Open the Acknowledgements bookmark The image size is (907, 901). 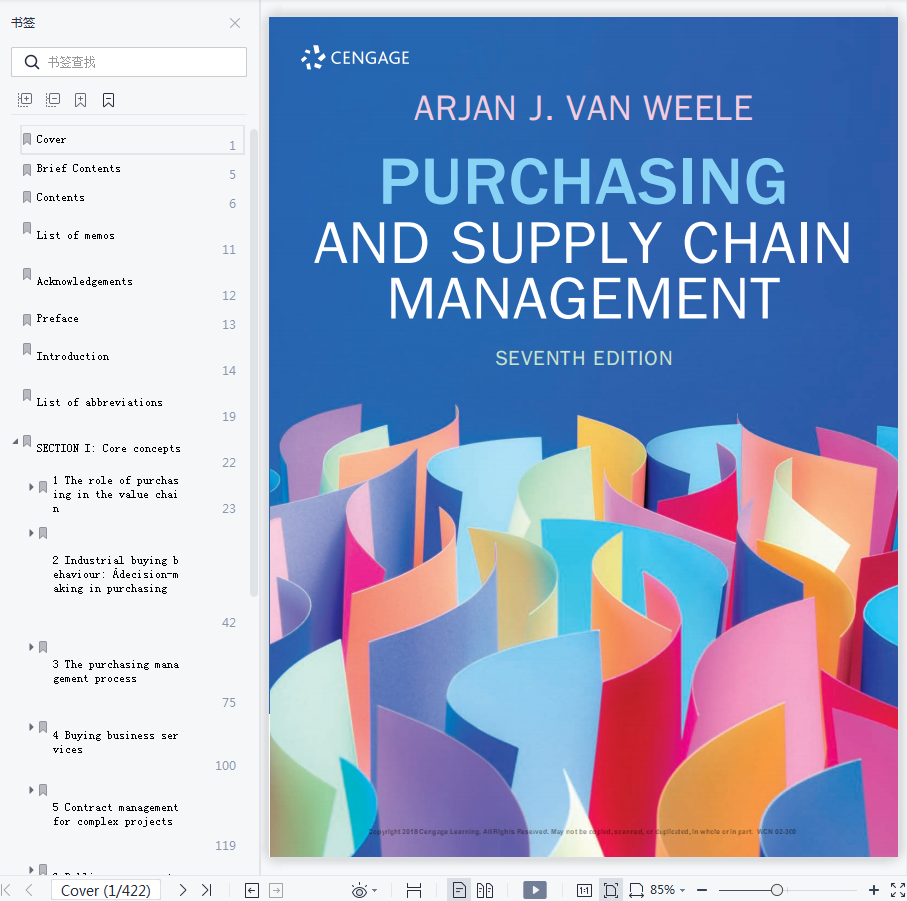coord(84,282)
